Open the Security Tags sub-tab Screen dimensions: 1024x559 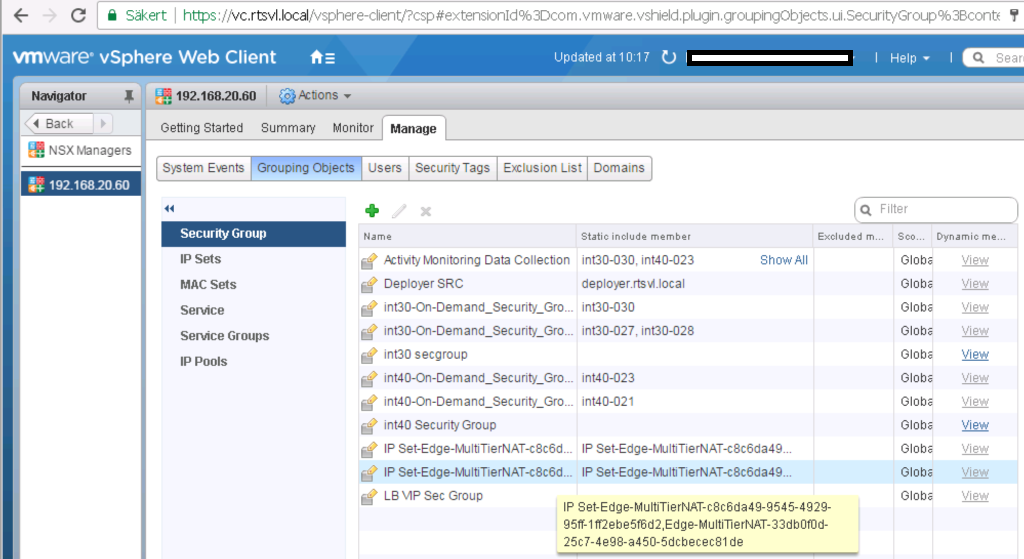tap(453, 168)
